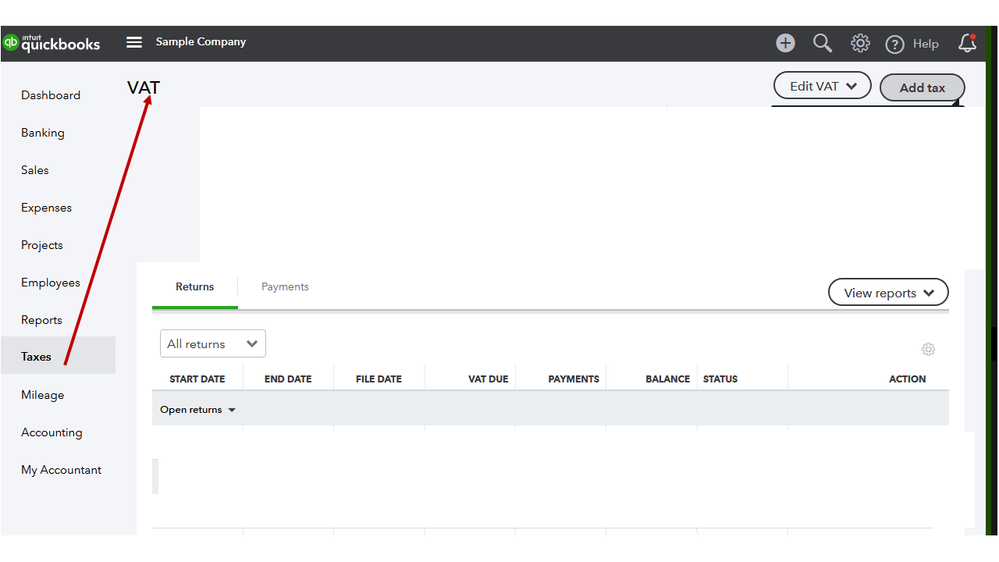Click the Help text label

tap(925, 44)
